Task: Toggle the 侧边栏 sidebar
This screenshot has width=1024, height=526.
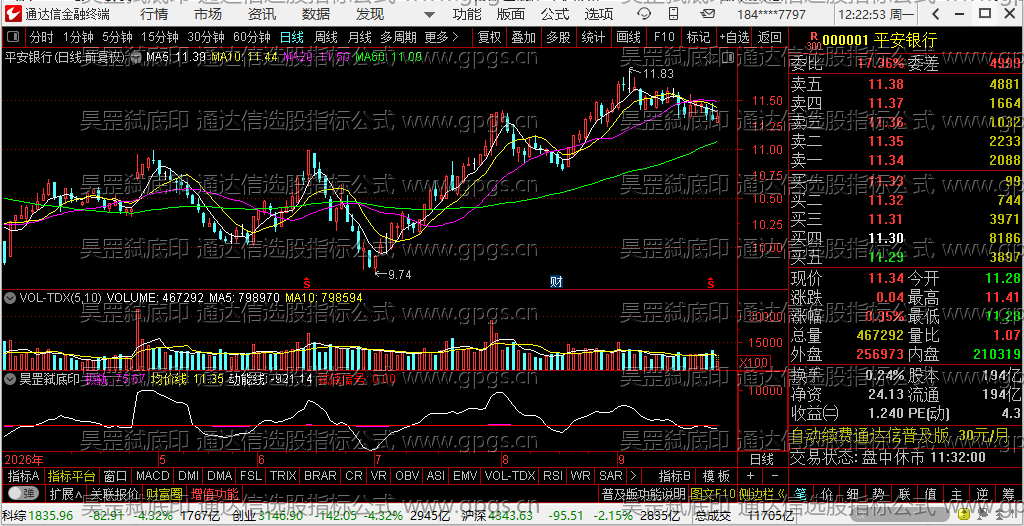Action: click(763, 493)
